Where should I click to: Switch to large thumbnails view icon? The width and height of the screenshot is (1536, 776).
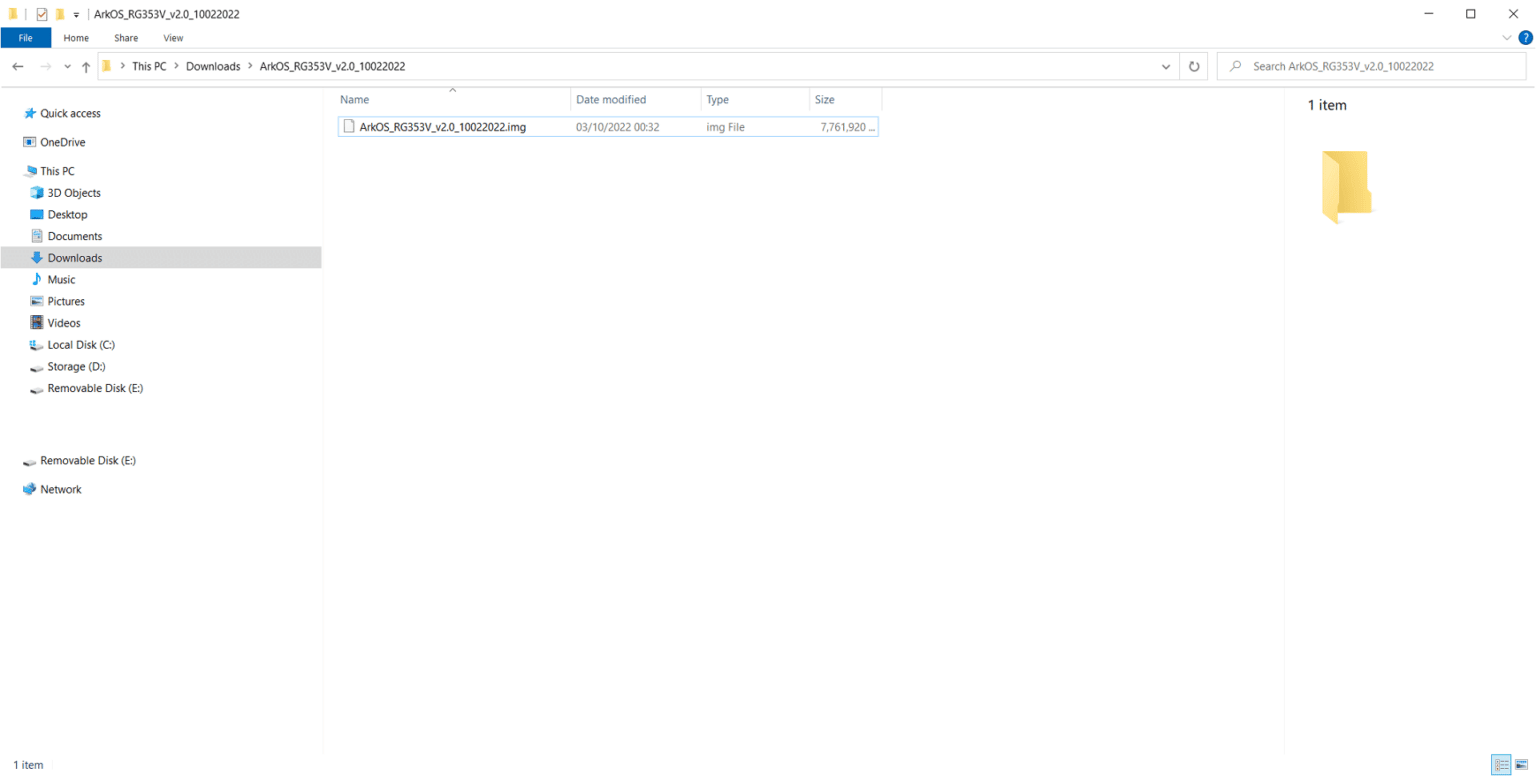(x=1521, y=765)
